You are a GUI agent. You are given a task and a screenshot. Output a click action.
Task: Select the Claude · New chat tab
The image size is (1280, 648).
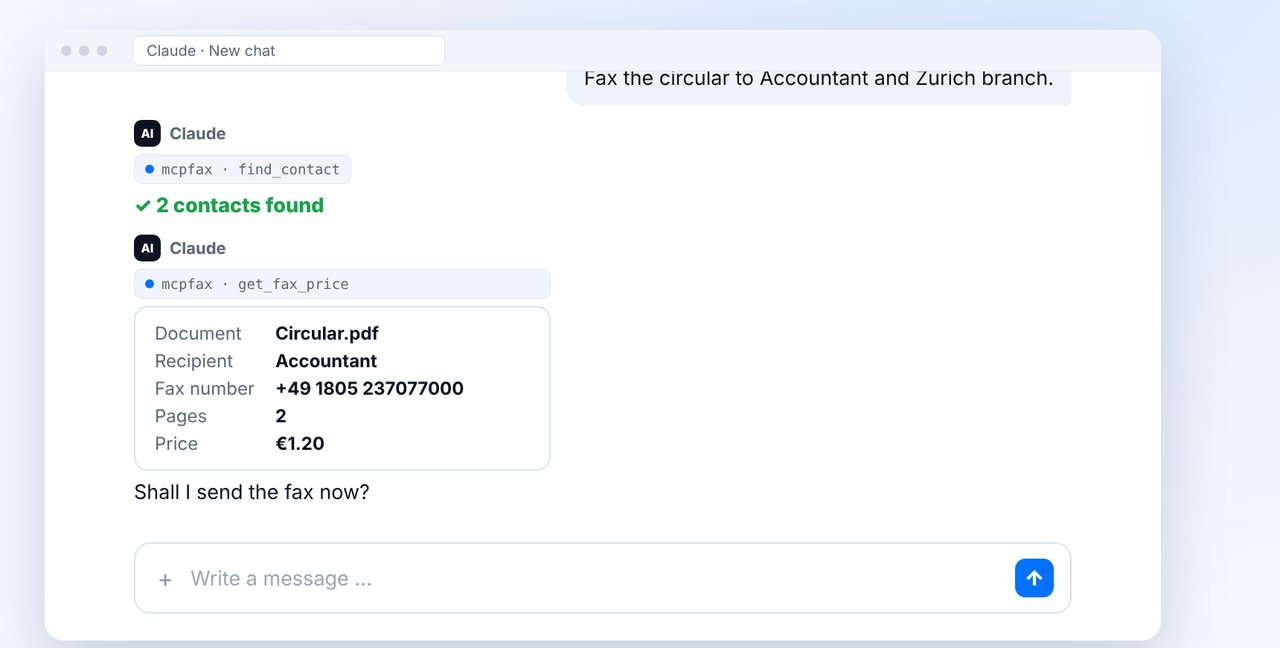coord(288,51)
